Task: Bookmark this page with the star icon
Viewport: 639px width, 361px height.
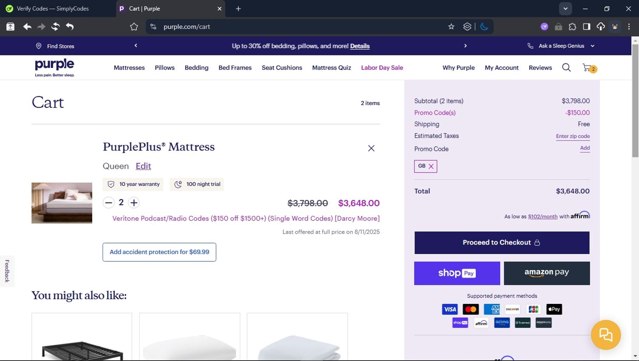Action: [451, 26]
